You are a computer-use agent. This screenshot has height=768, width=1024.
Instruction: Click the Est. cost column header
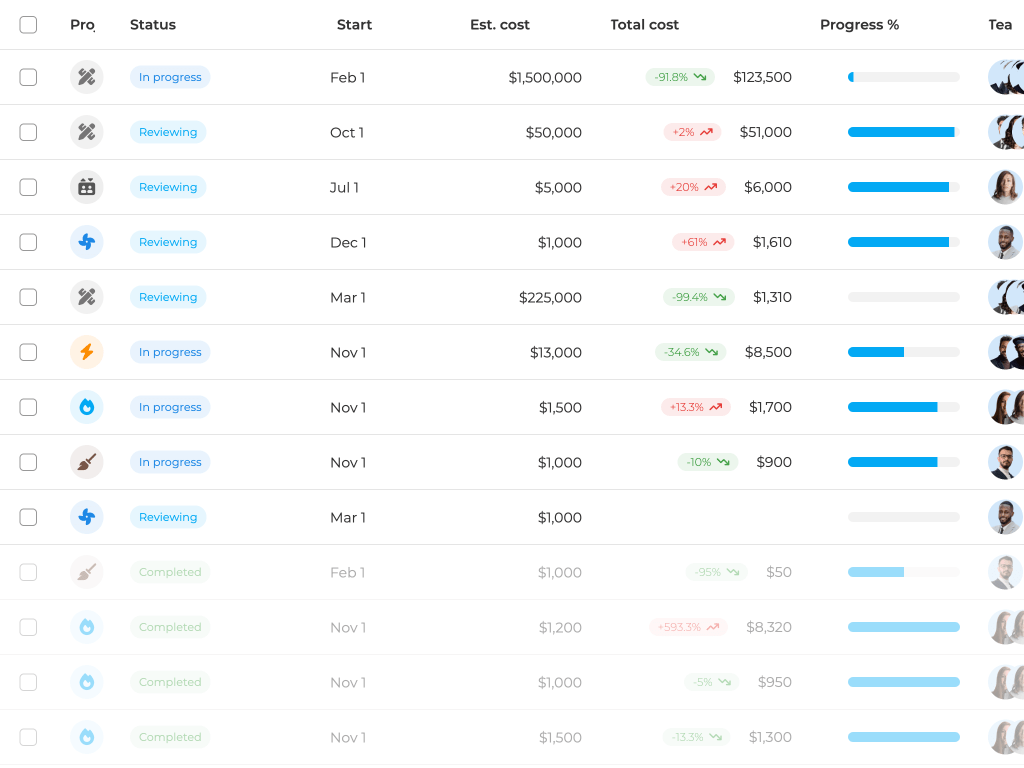click(500, 25)
